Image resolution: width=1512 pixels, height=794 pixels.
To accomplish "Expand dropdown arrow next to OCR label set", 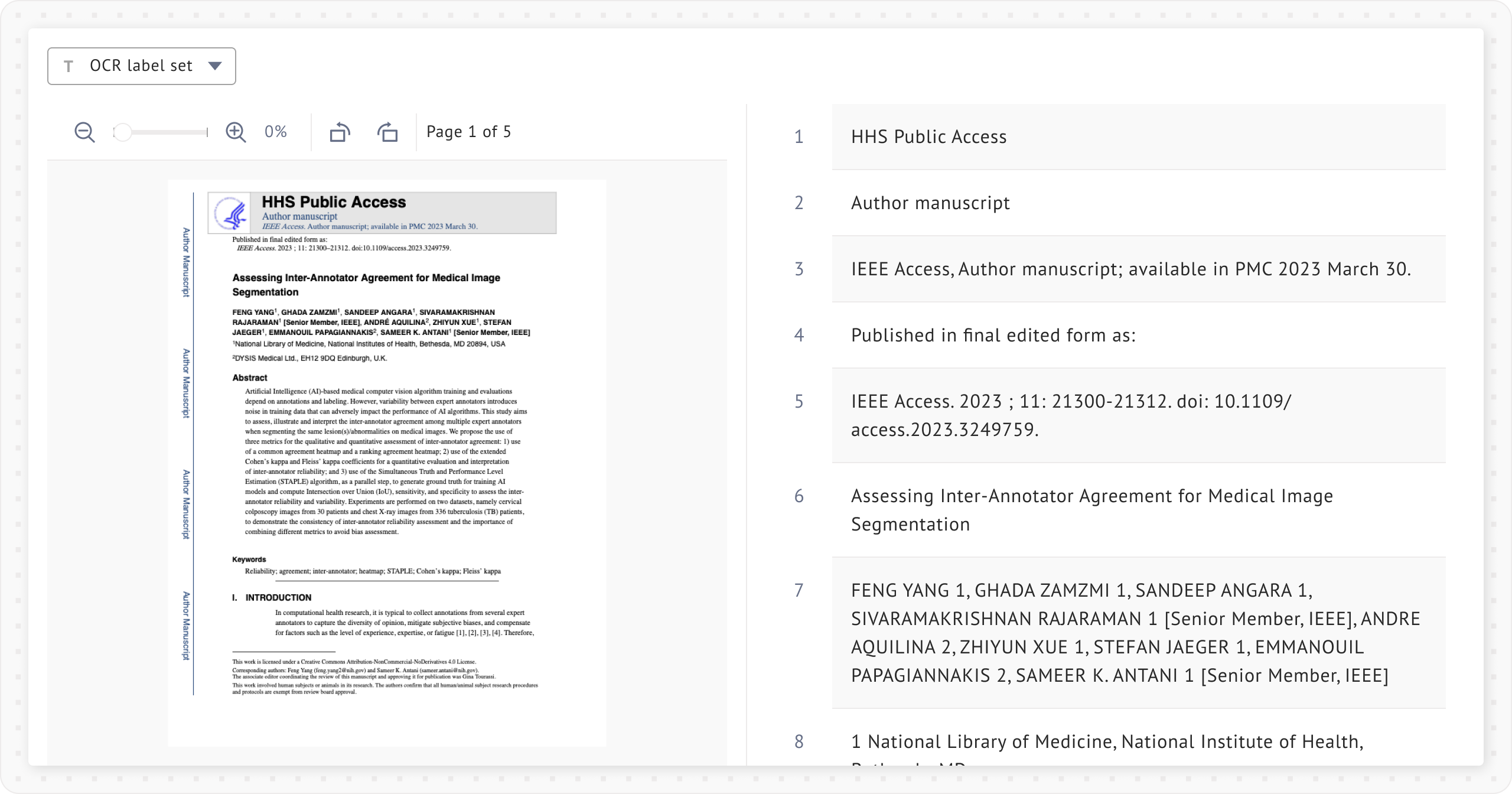I will 215,66.
